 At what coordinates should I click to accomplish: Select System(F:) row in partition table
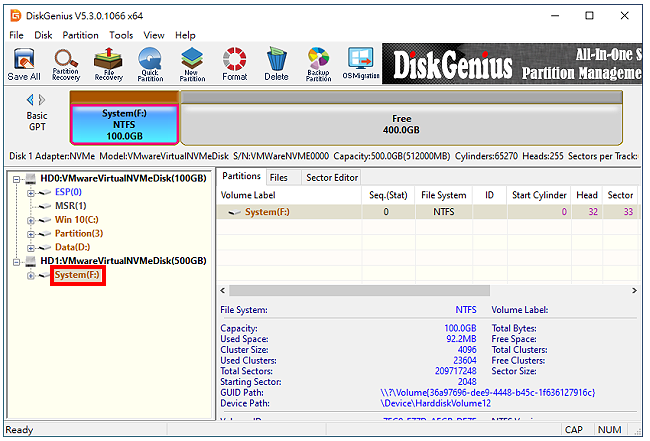(427, 212)
